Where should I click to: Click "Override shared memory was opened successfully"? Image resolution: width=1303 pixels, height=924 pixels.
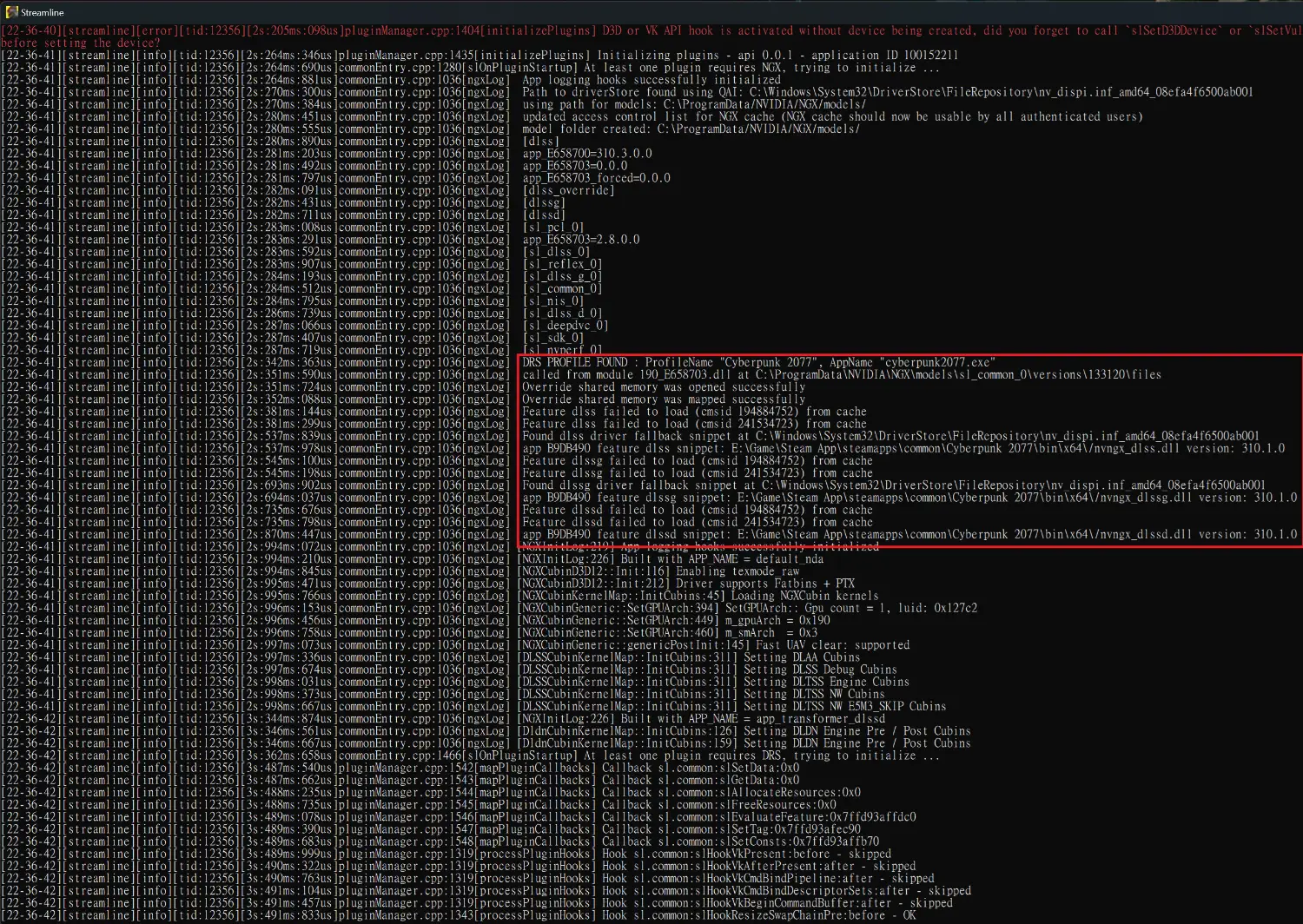[664, 387]
